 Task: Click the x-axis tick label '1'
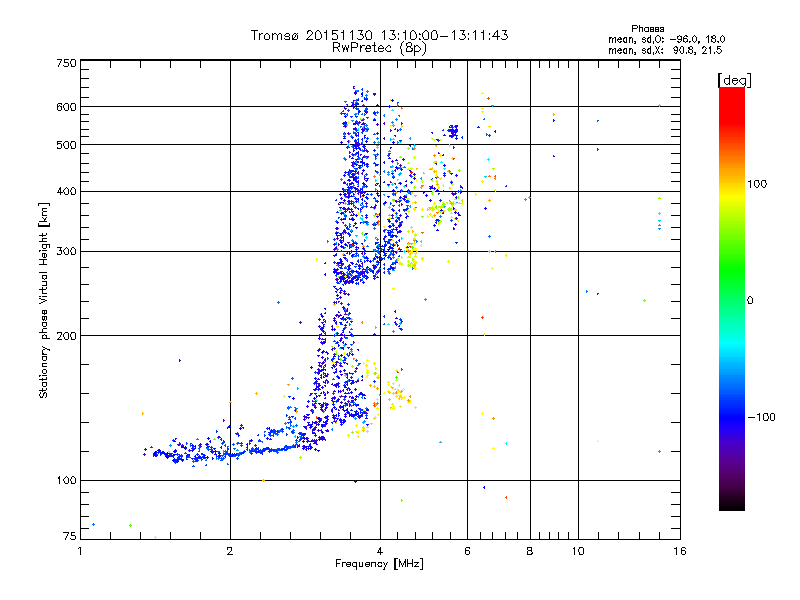80,551
